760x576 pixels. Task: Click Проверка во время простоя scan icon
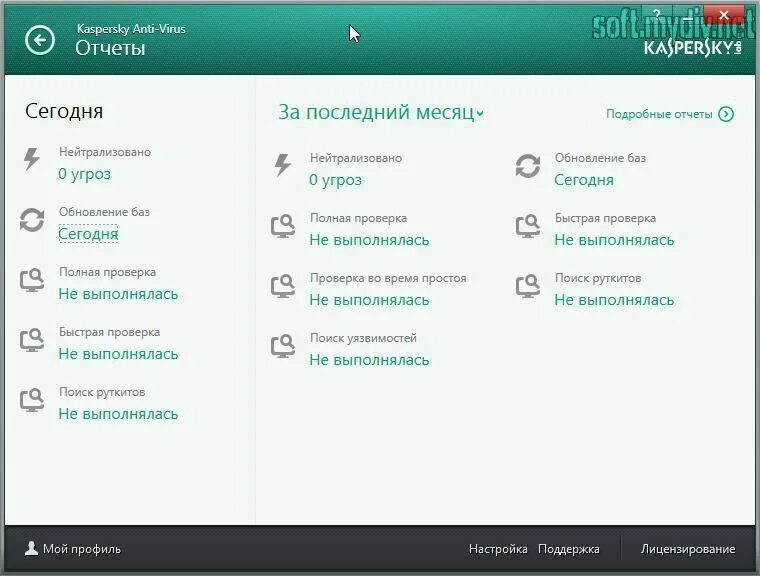pyautogui.click(x=283, y=286)
